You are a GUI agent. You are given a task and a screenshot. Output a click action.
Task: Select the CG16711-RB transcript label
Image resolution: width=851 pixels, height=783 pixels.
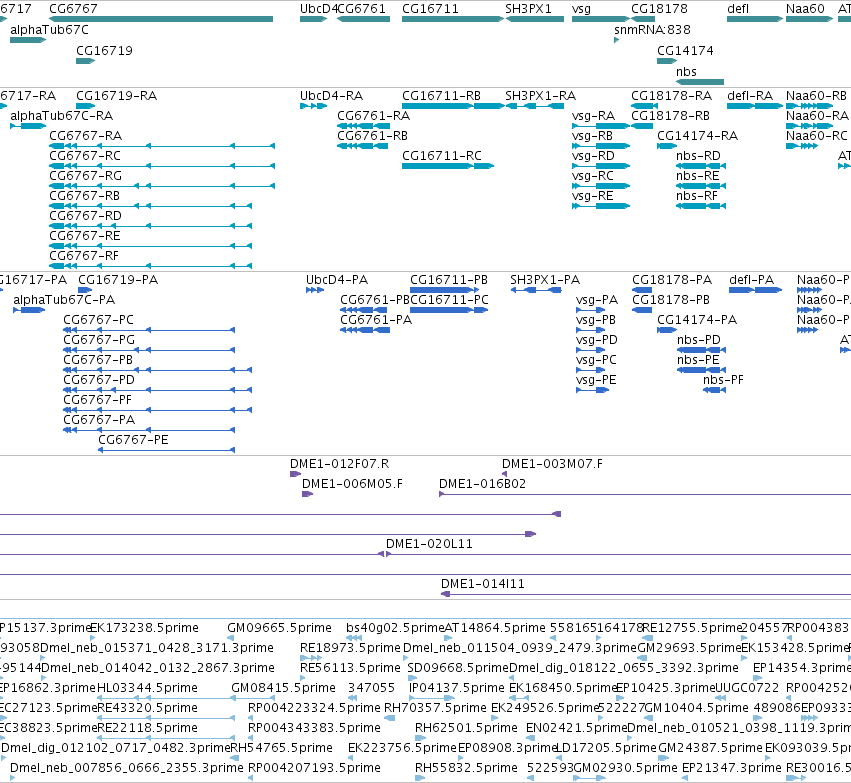(441, 96)
